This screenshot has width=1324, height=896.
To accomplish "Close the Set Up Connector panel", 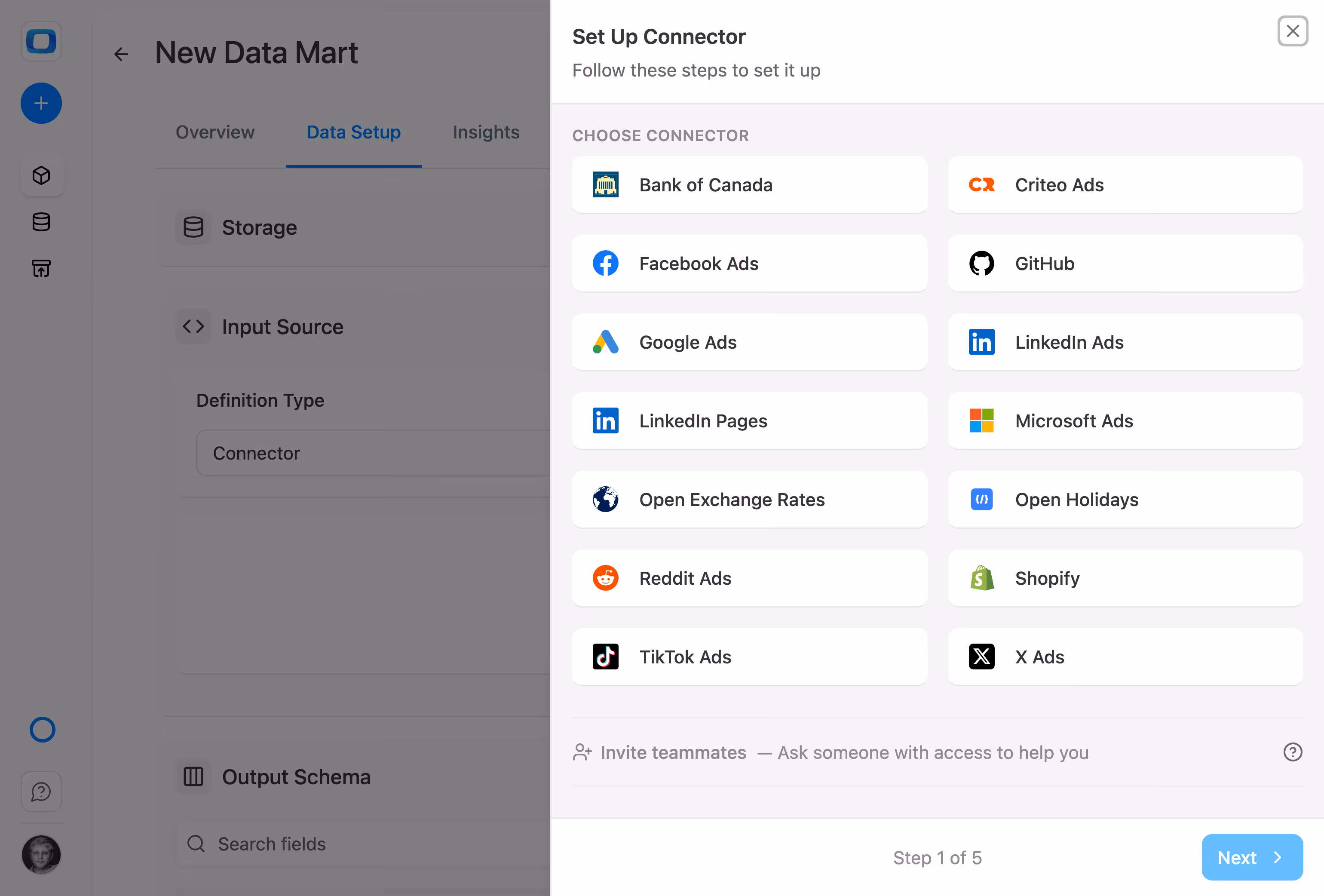I will [x=1292, y=31].
